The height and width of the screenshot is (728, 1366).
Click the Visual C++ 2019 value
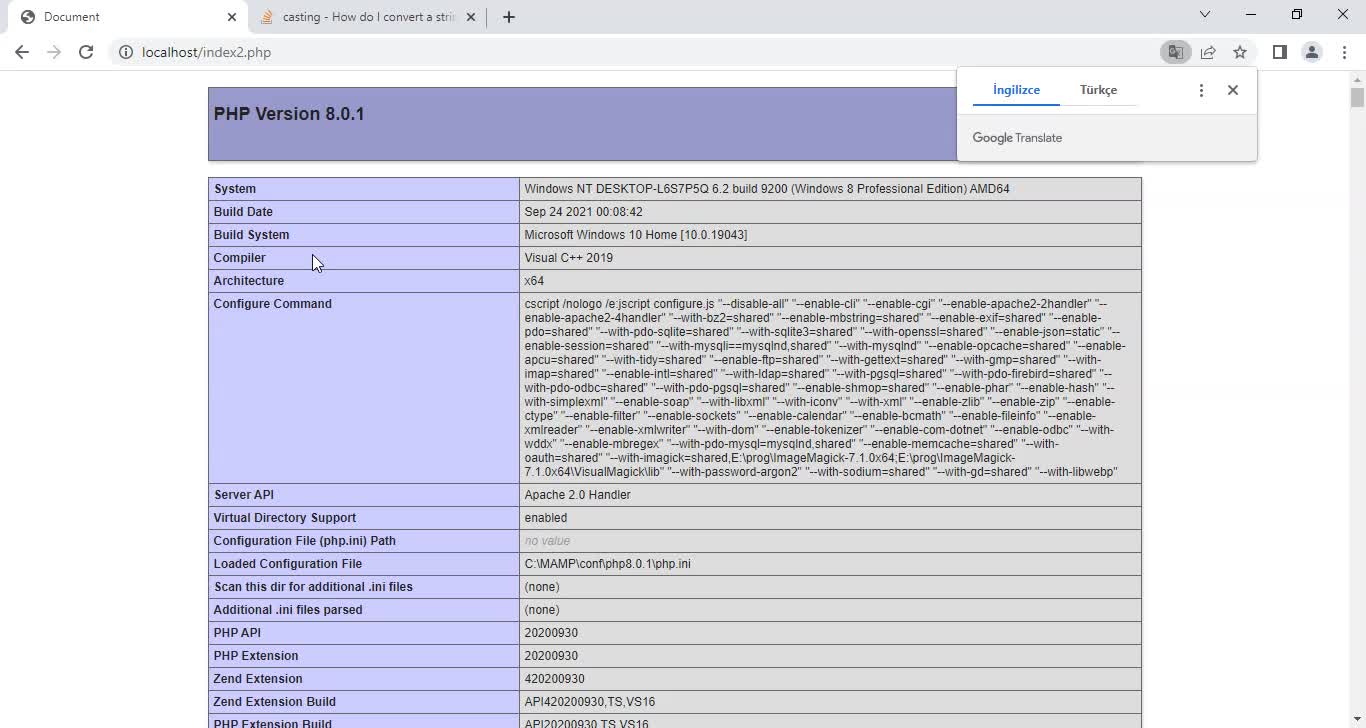pyautogui.click(x=568, y=258)
